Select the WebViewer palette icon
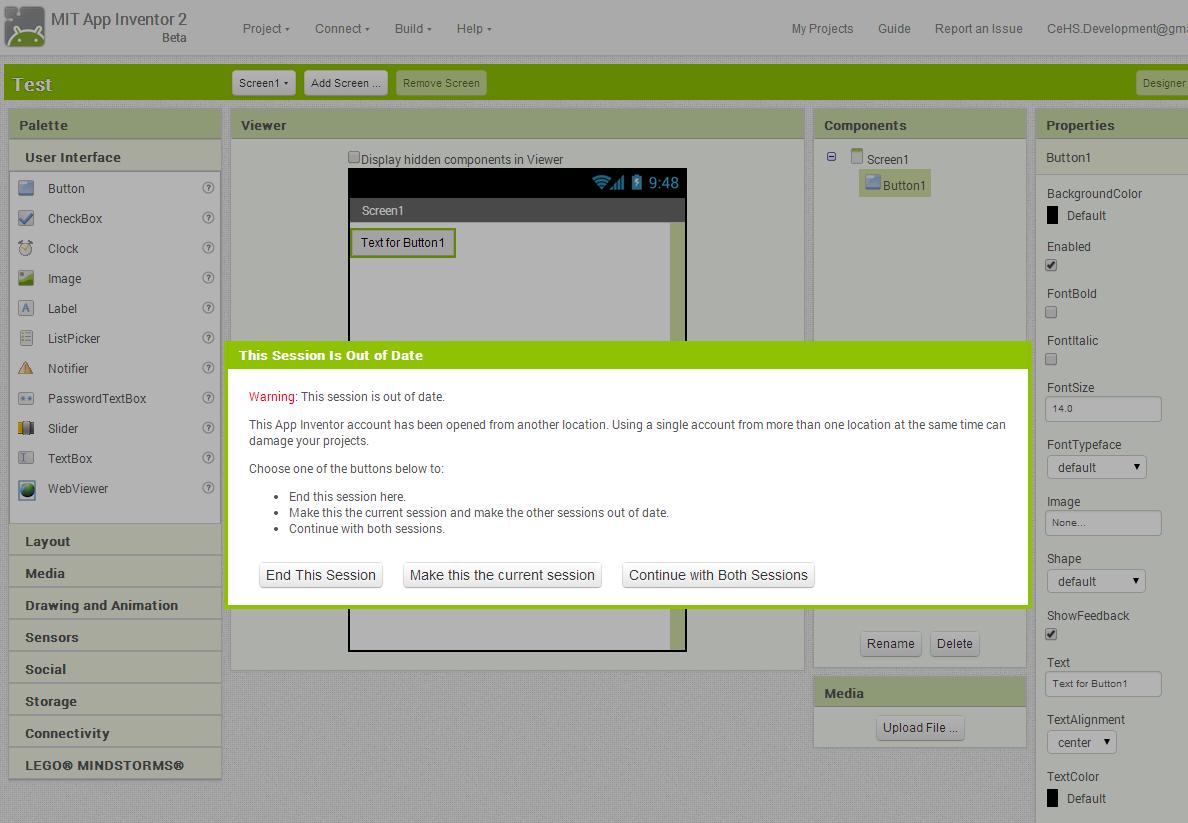This screenshot has height=823, width=1188. [x=27, y=490]
